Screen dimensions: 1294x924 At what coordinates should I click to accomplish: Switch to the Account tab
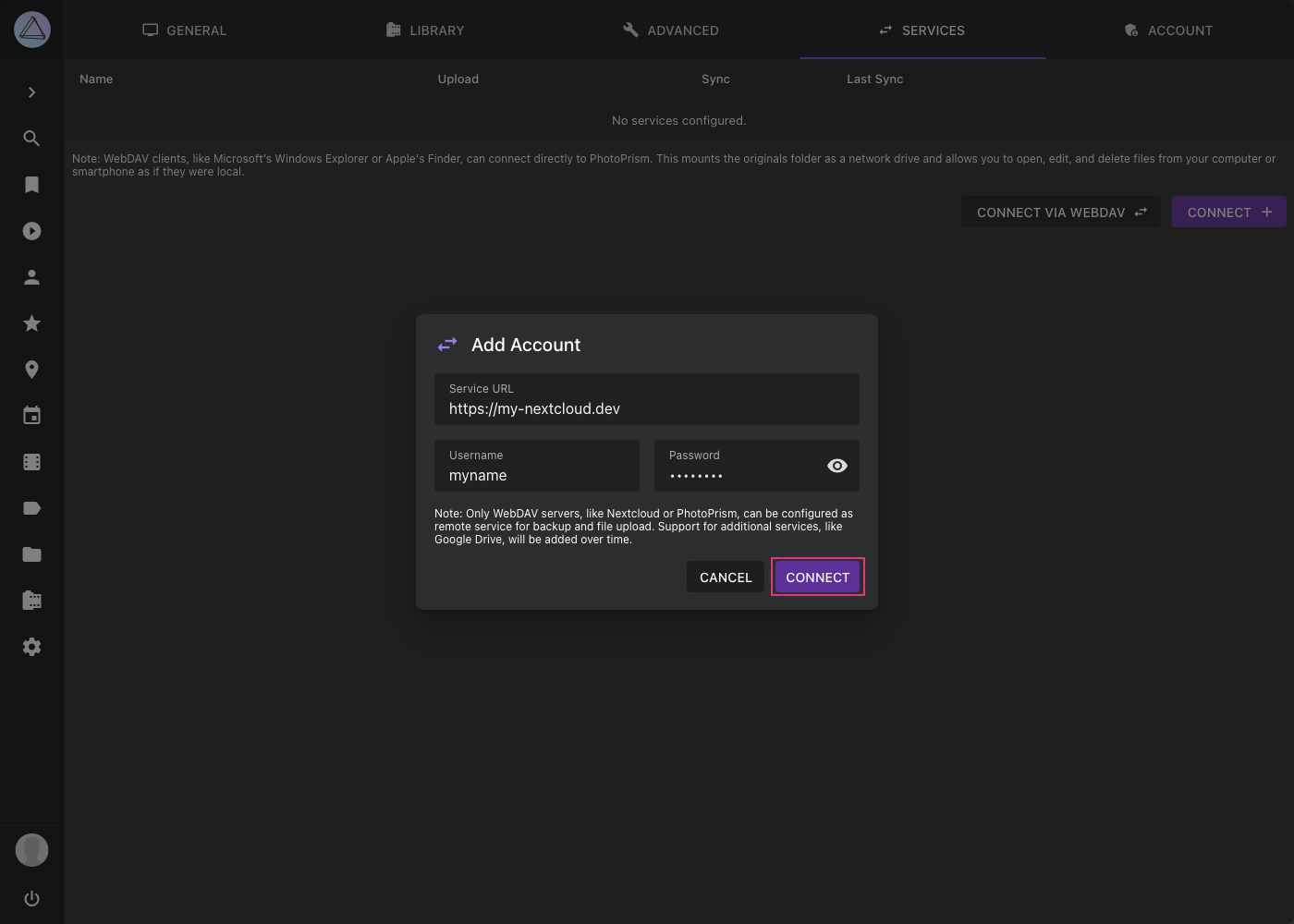tap(1168, 30)
